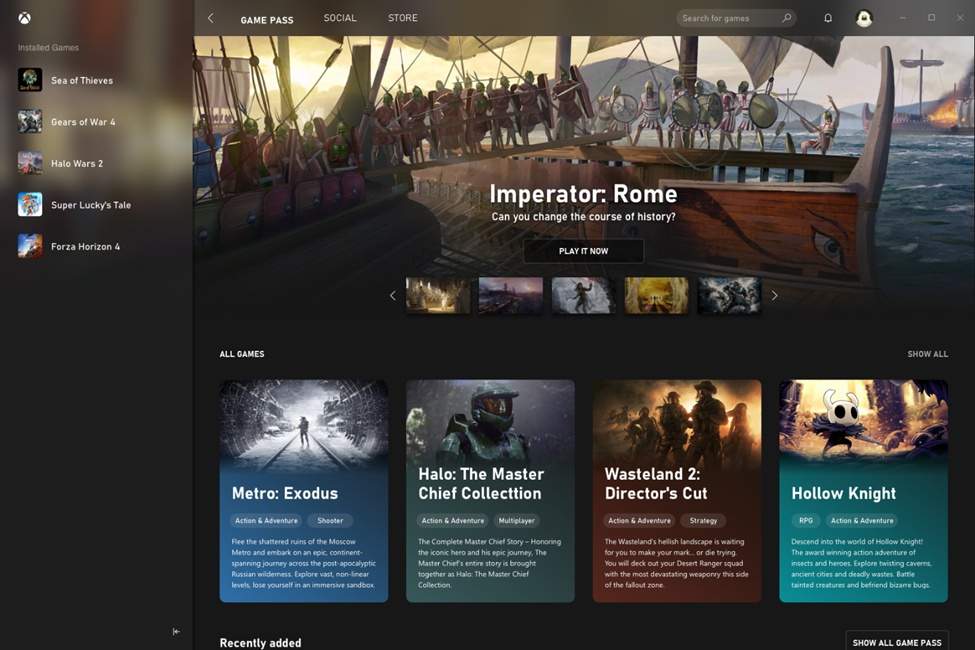Go back in the carousel with left chevron
Image resolution: width=975 pixels, height=650 pixels.
pos(393,295)
